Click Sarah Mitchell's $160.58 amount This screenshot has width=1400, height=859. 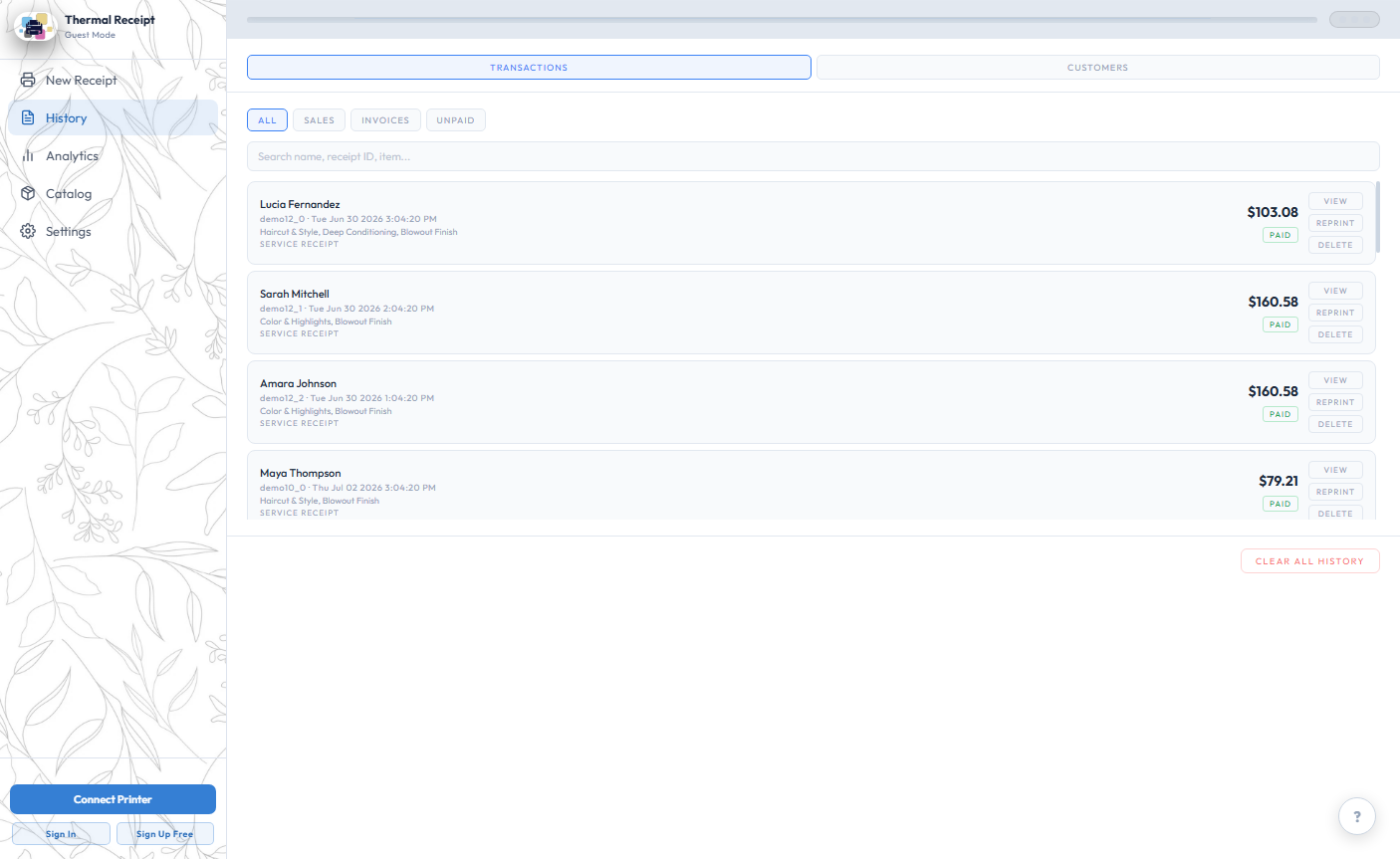coord(1273,302)
